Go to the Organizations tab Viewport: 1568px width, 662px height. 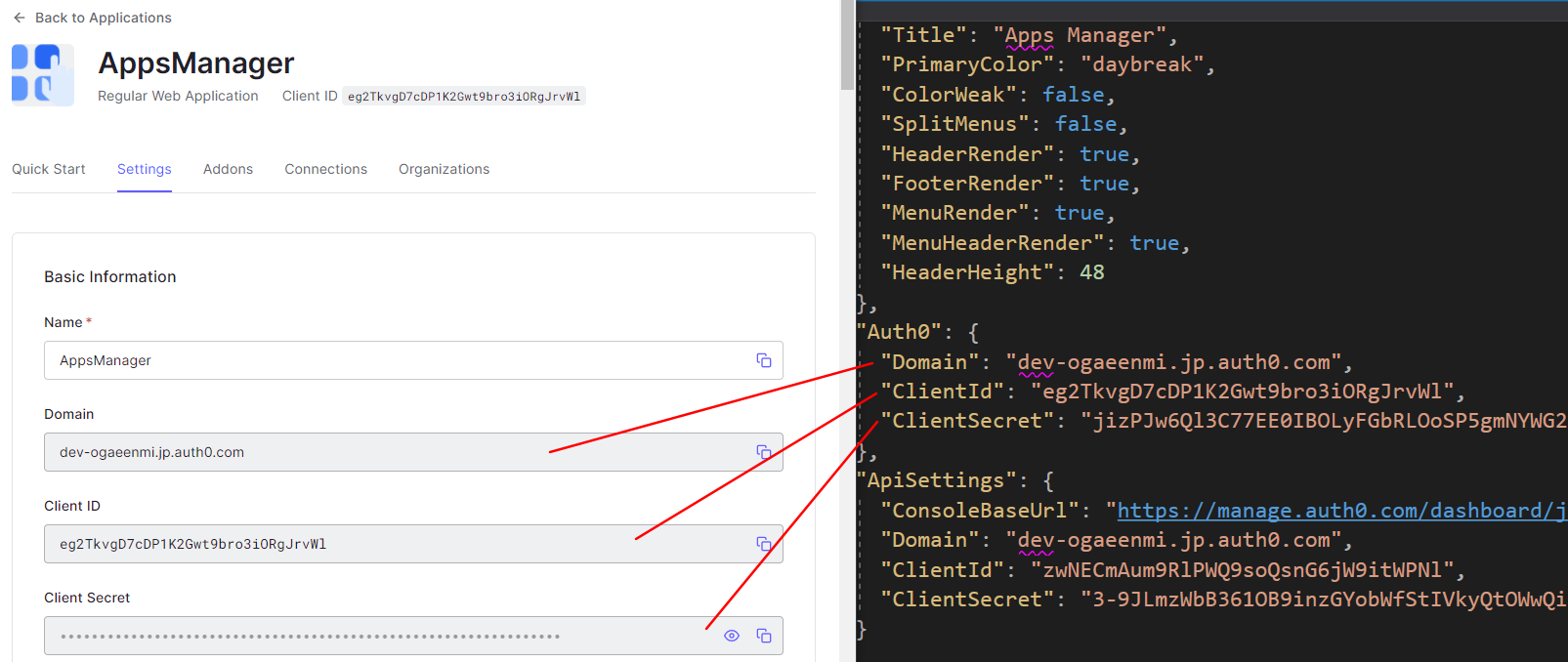(444, 169)
